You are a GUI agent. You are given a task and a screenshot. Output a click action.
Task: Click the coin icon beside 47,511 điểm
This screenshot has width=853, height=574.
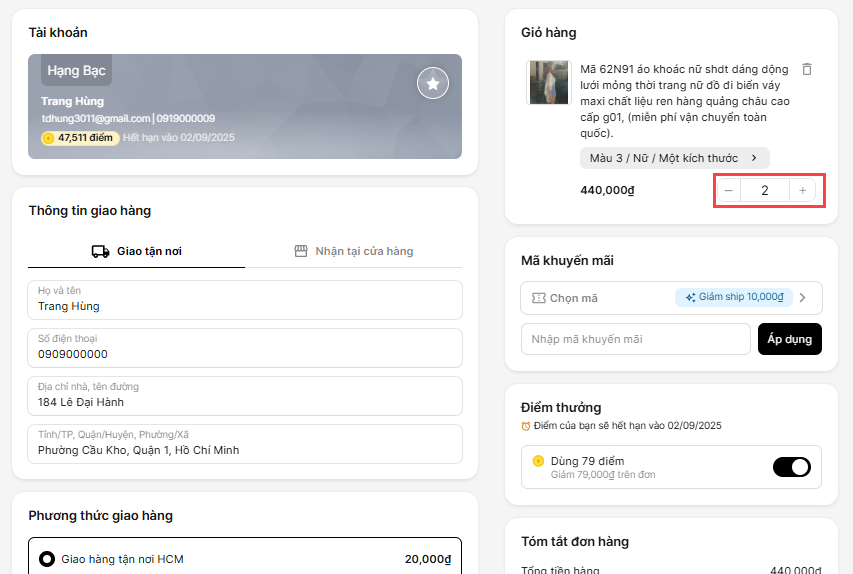[x=48, y=138]
